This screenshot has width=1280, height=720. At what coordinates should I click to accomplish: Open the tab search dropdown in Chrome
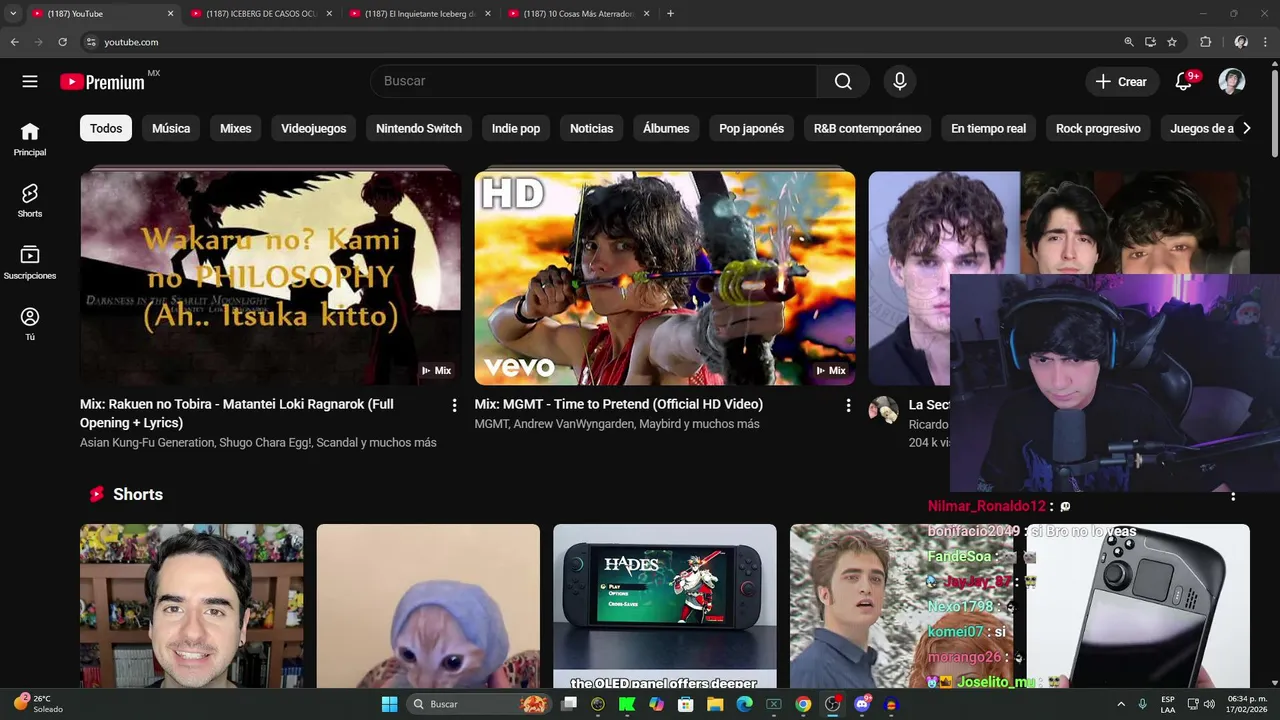pos(13,14)
